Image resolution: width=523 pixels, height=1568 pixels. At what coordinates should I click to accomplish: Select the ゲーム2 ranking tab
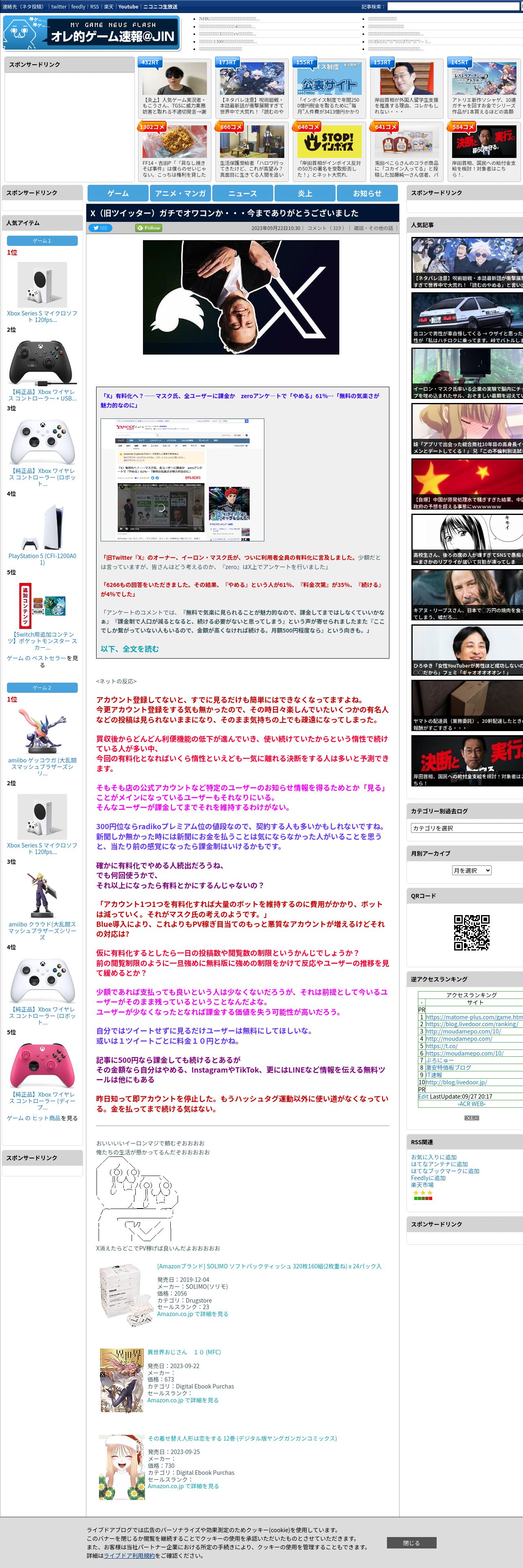pyautogui.click(x=42, y=687)
